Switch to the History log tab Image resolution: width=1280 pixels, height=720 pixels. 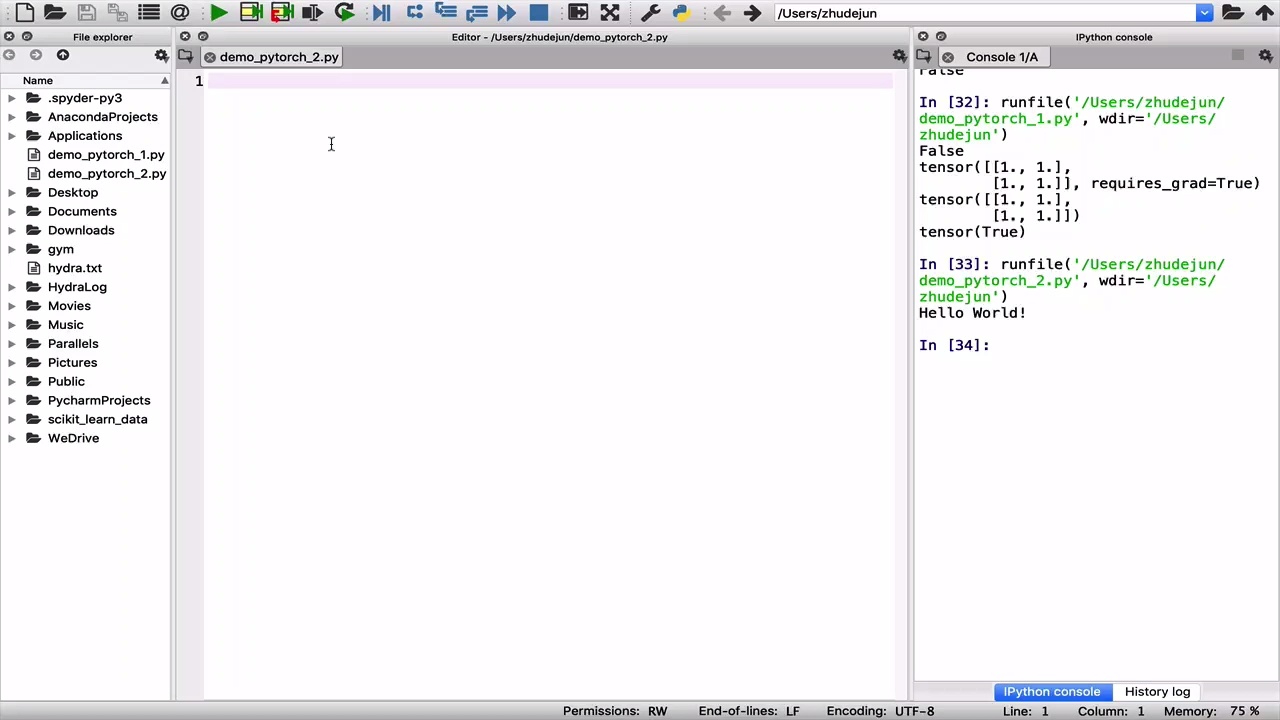[x=1157, y=692]
